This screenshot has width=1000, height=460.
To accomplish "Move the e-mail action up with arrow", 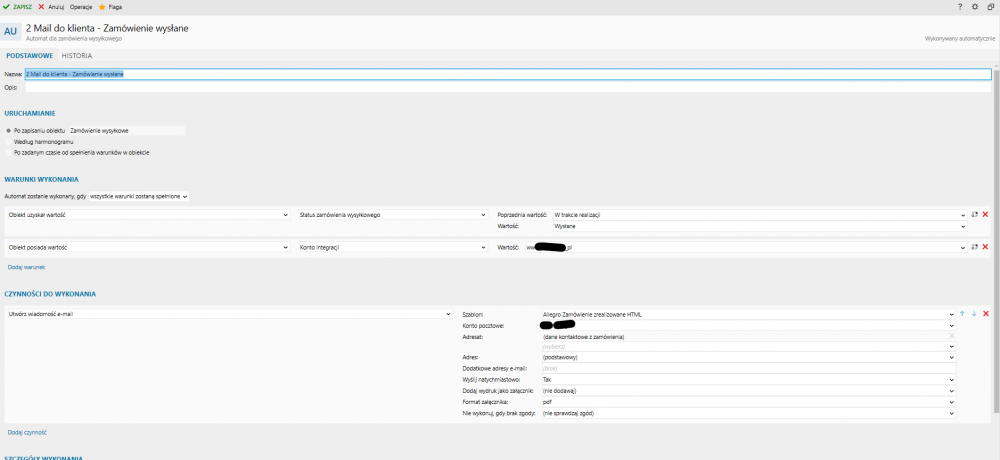I will (962, 314).
